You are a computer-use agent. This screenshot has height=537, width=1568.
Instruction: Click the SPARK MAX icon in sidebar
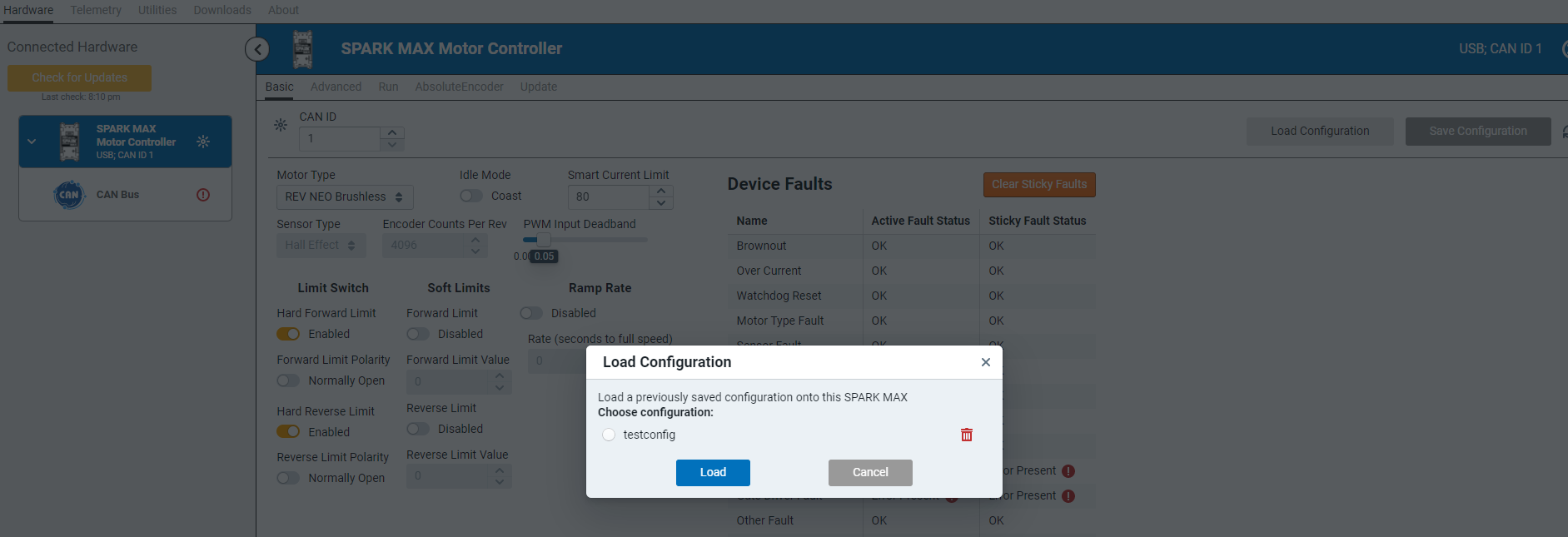pyautogui.click(x=70, y=142)
